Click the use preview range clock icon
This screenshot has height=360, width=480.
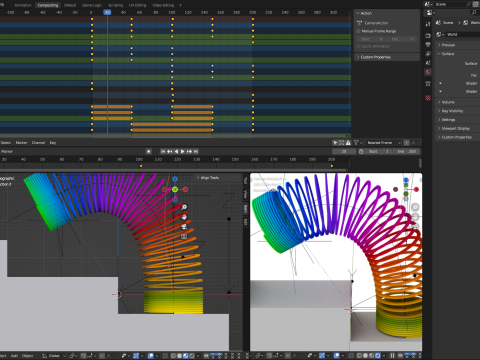click(x=361, y=151)
